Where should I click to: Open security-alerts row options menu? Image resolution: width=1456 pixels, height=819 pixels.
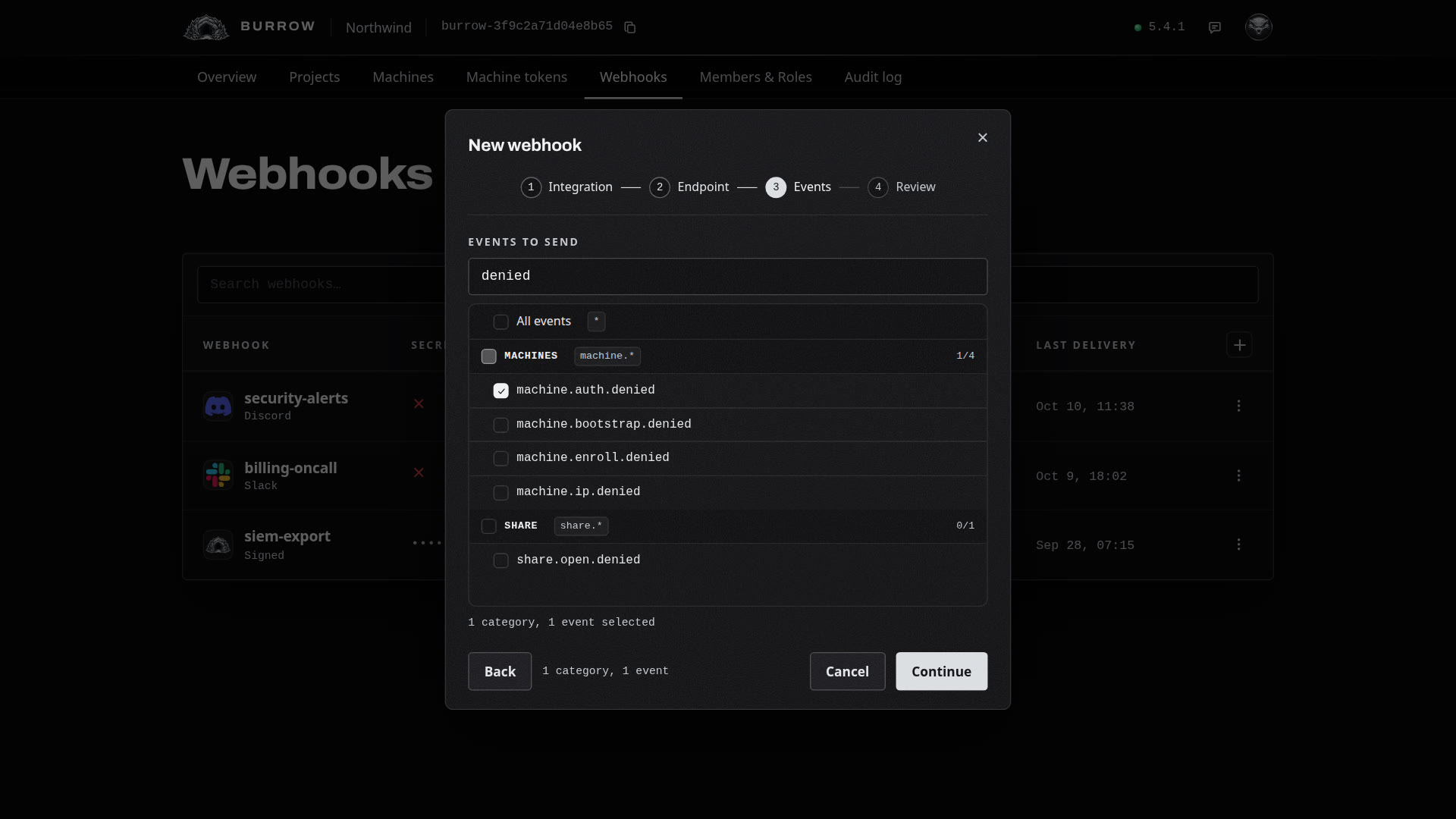click(1239, 406)
